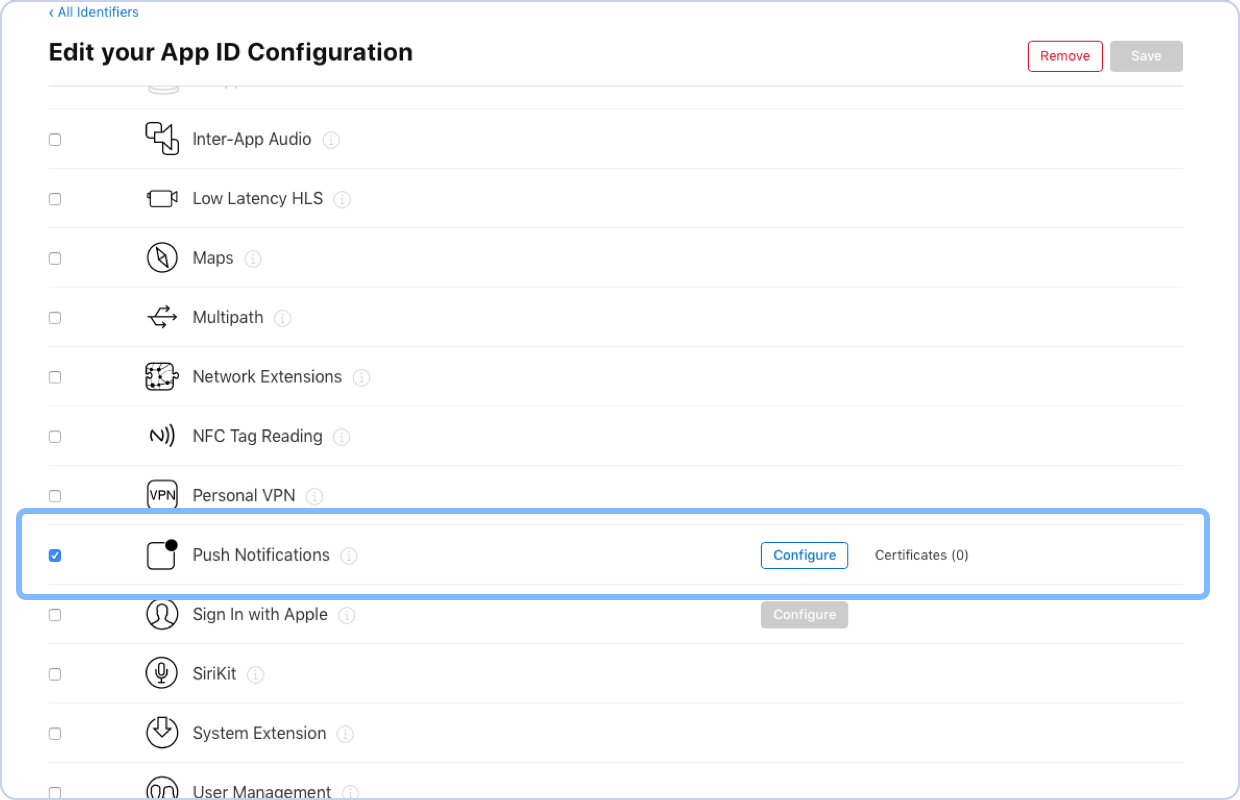Enable the NFC Tag Reading checkbox
Image resolution: width=1240 pixels, height=800 pixels.
(x=55, y=436)
